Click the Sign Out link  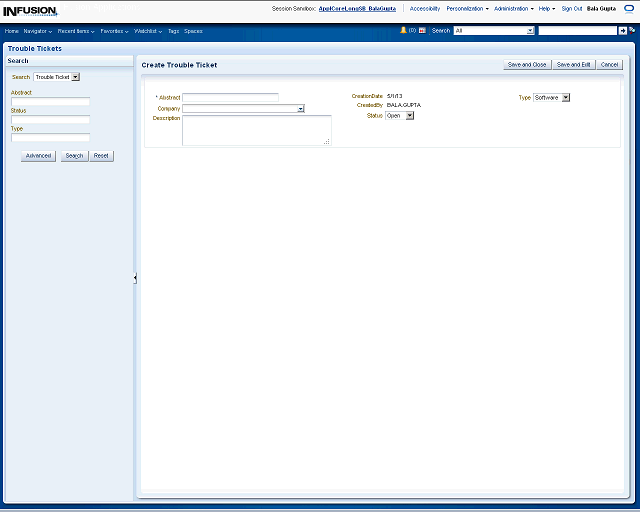click(x=572, y=8)
